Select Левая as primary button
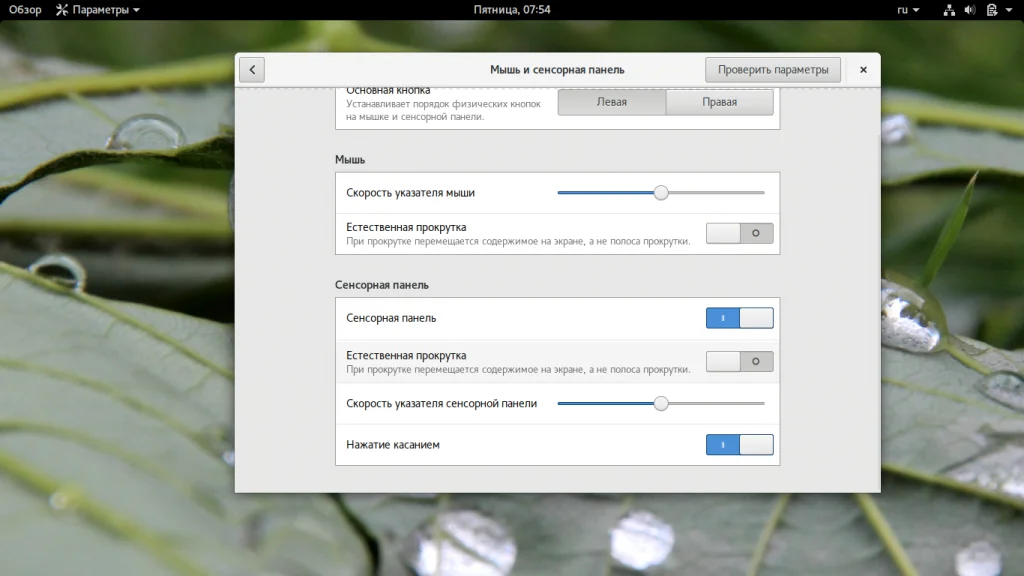Screen dimensions: 1024x576 pyautogui.click(x=611, y=102)
